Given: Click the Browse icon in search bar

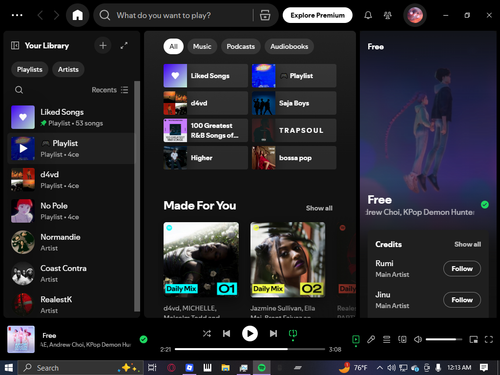Looking at the screenshot, I should [x=265, y=15].
